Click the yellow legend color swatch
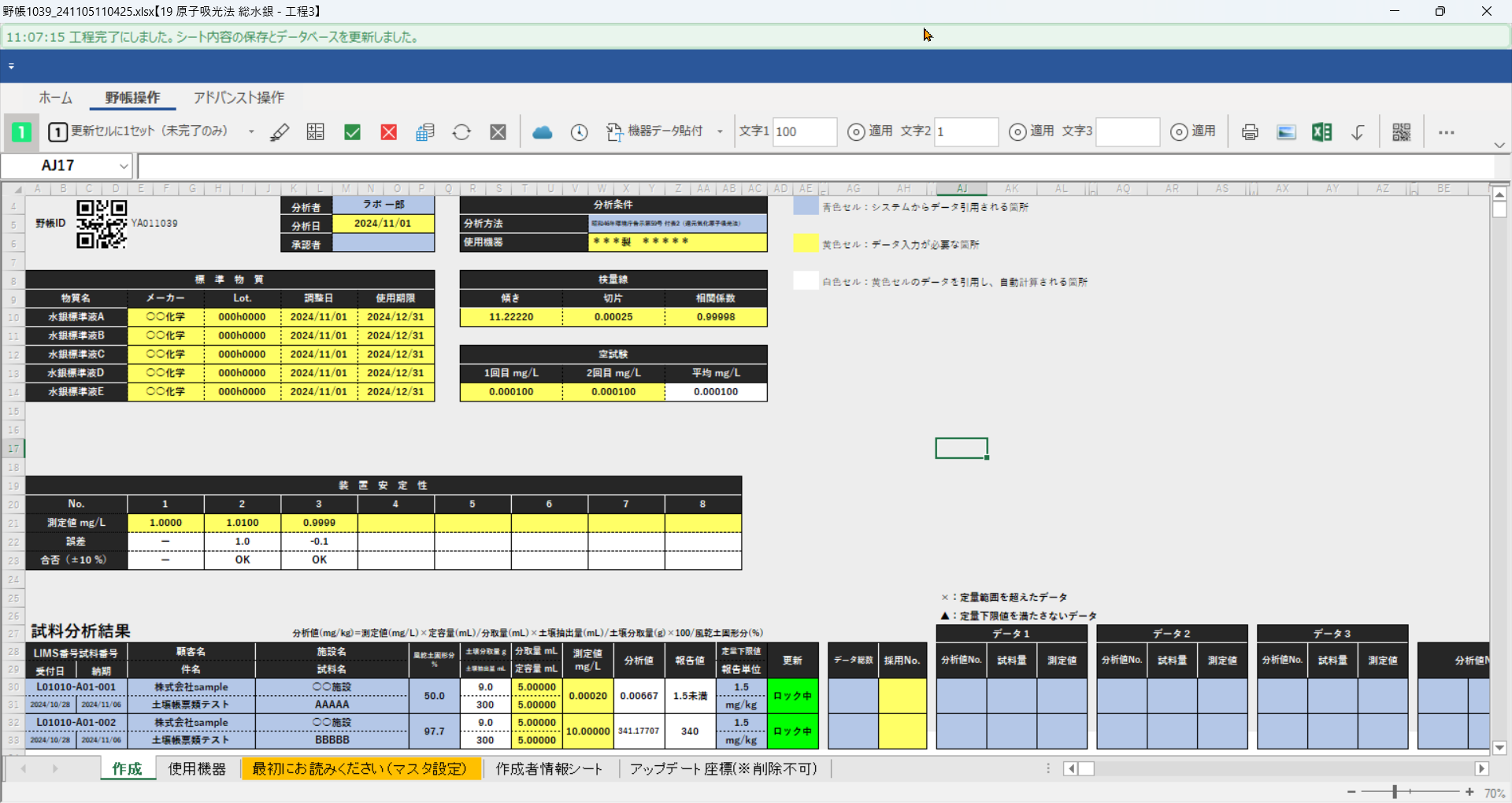 point(806,244)
